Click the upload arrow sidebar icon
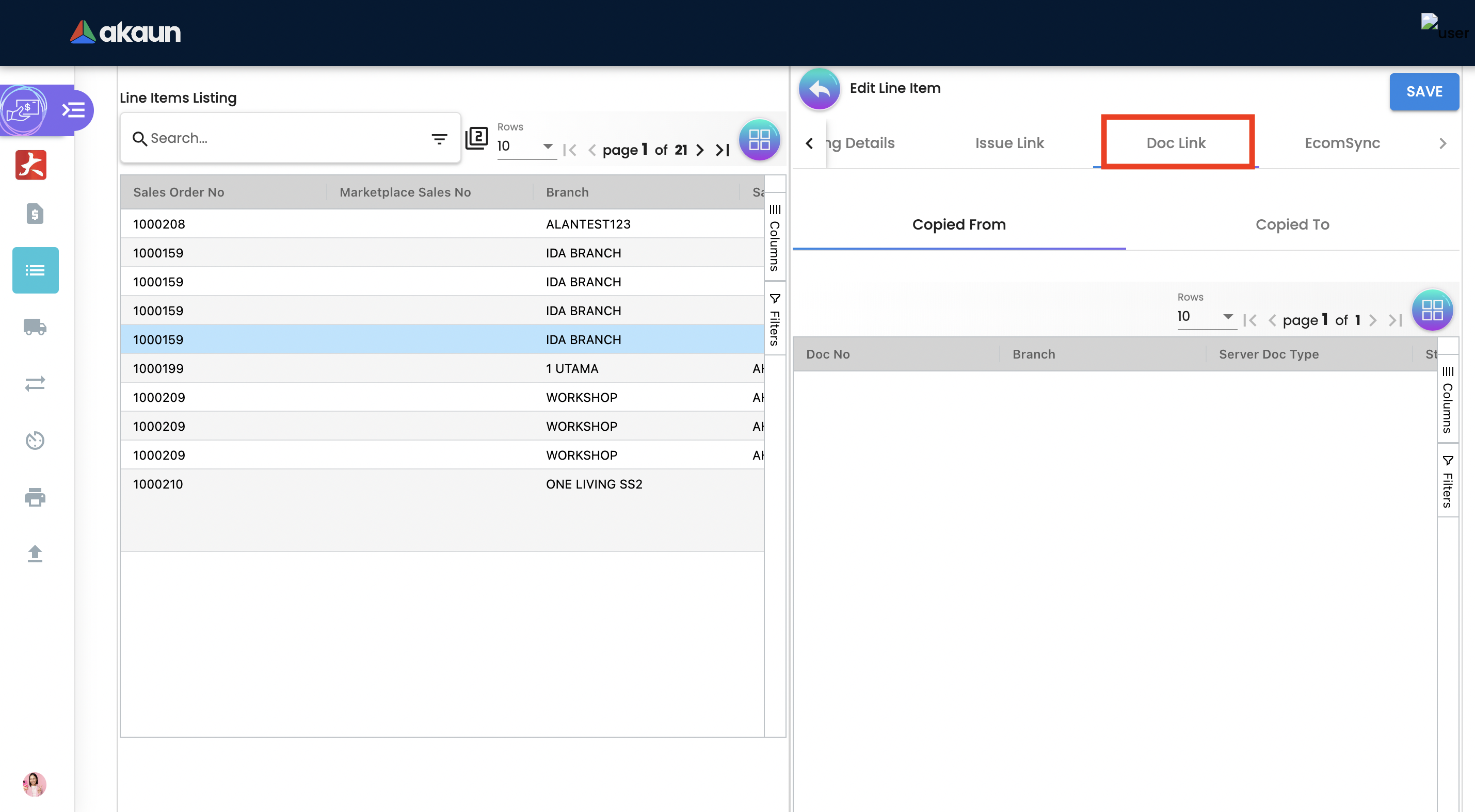The image size is (1475, 812). coord(35,554)
